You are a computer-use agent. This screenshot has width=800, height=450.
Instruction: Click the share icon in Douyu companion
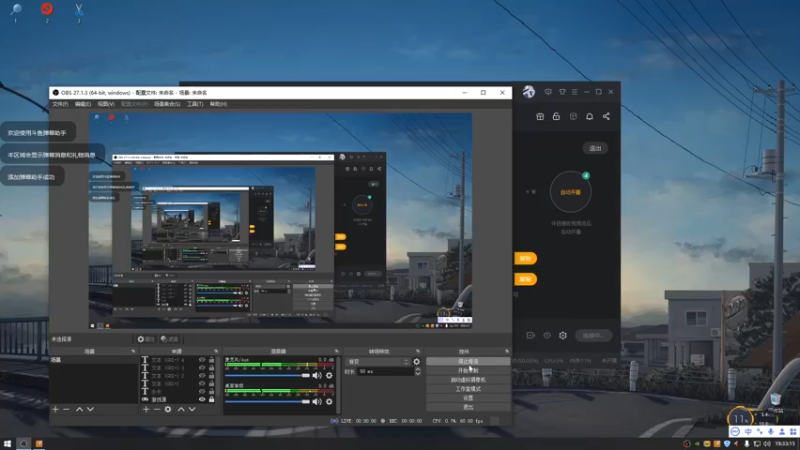coord(606,116)
